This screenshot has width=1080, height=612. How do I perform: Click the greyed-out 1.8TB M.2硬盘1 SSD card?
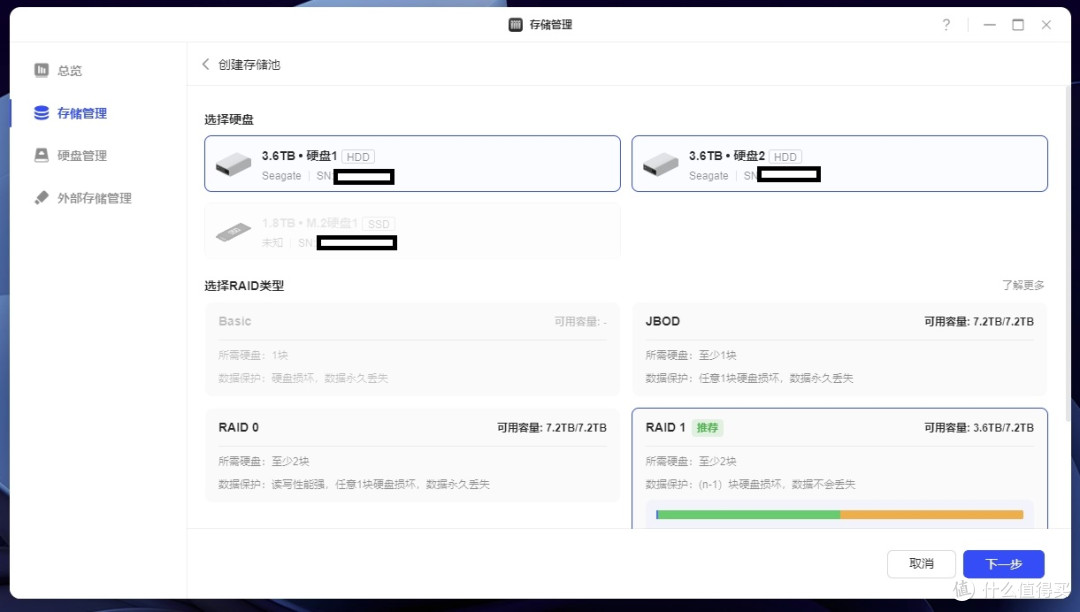pos(412,231)
